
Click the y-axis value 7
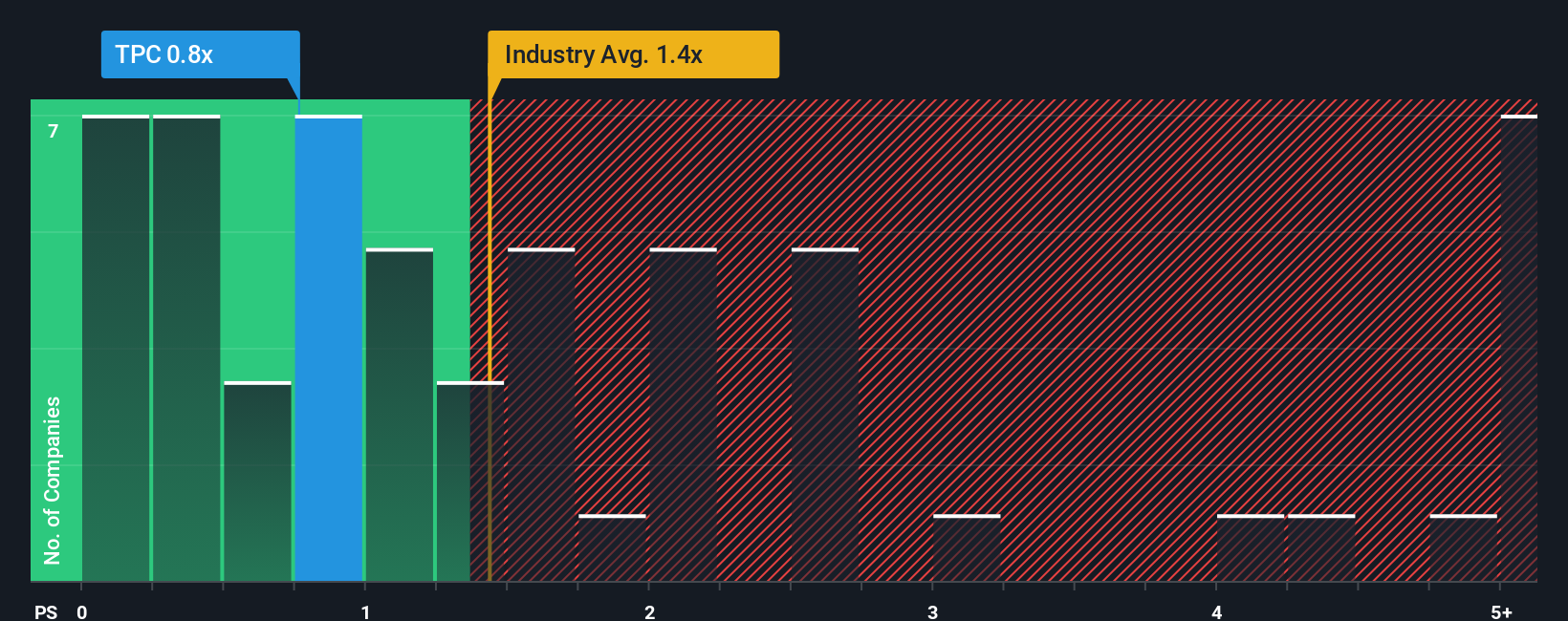tap(54, 131)
